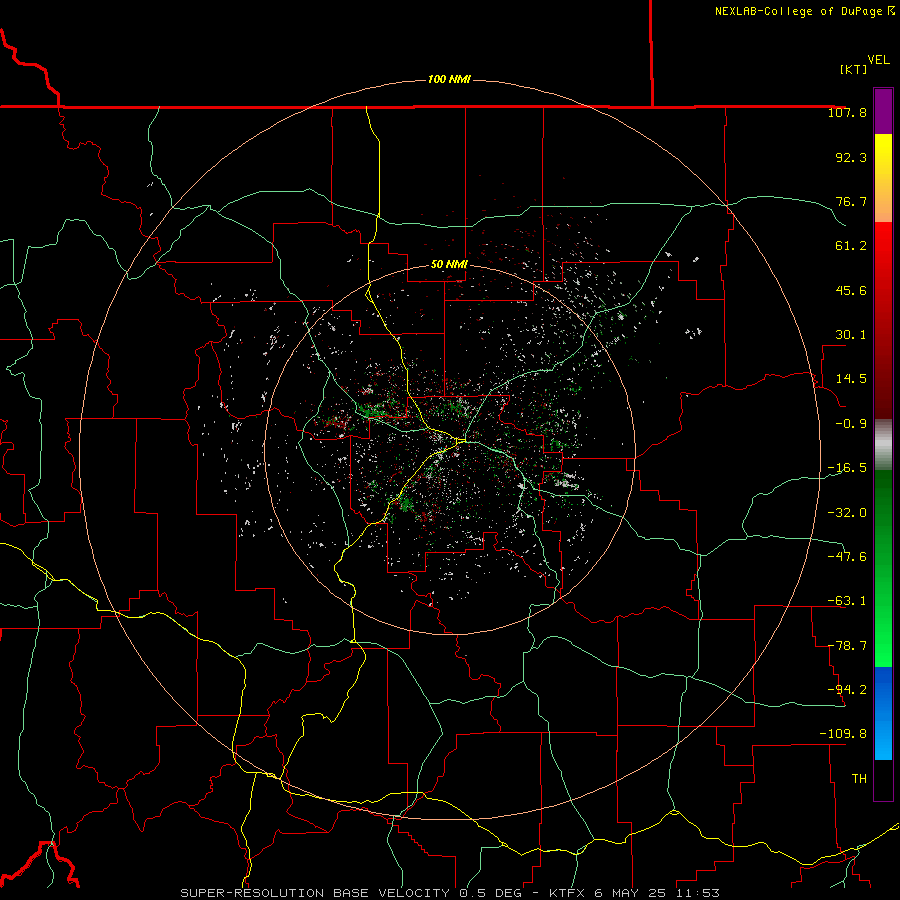Click the yellow-orange segment of color bar
This screenshot has height=900, width=900.
(883, 178)
